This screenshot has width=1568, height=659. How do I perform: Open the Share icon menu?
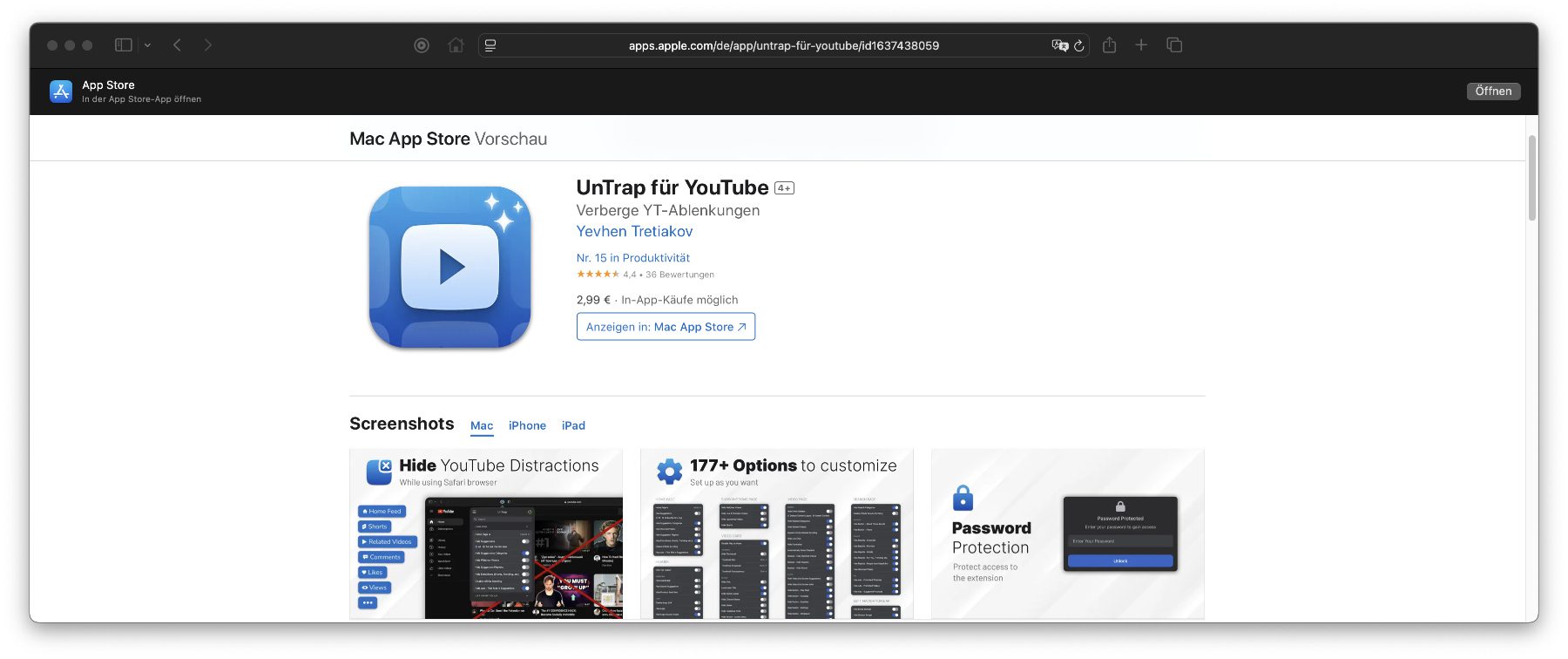tap(1109, 45)
